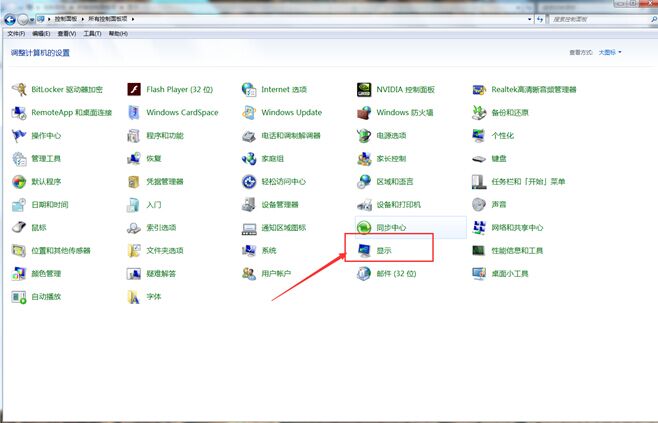Open the 程序和功能 icon
This screenshot has height=423, width=658.
tap(134, 136)
